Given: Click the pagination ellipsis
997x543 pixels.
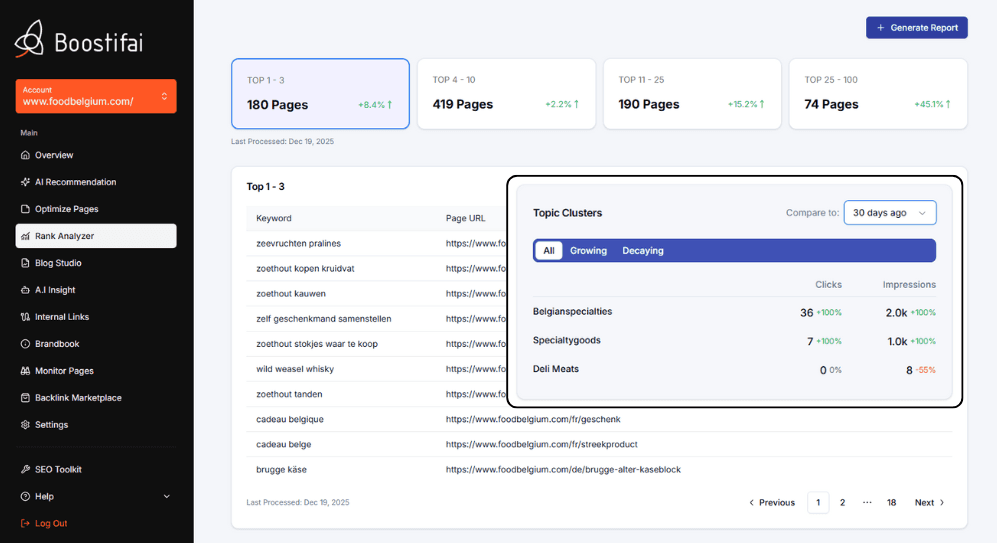Looking at the screenshot, I should point(867,502).
